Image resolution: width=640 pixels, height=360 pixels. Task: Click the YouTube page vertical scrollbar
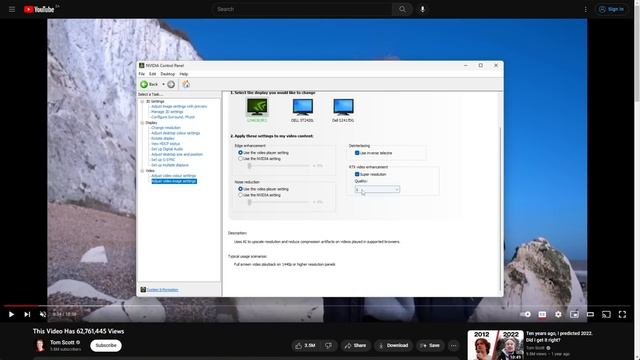[x=637, y=53]
